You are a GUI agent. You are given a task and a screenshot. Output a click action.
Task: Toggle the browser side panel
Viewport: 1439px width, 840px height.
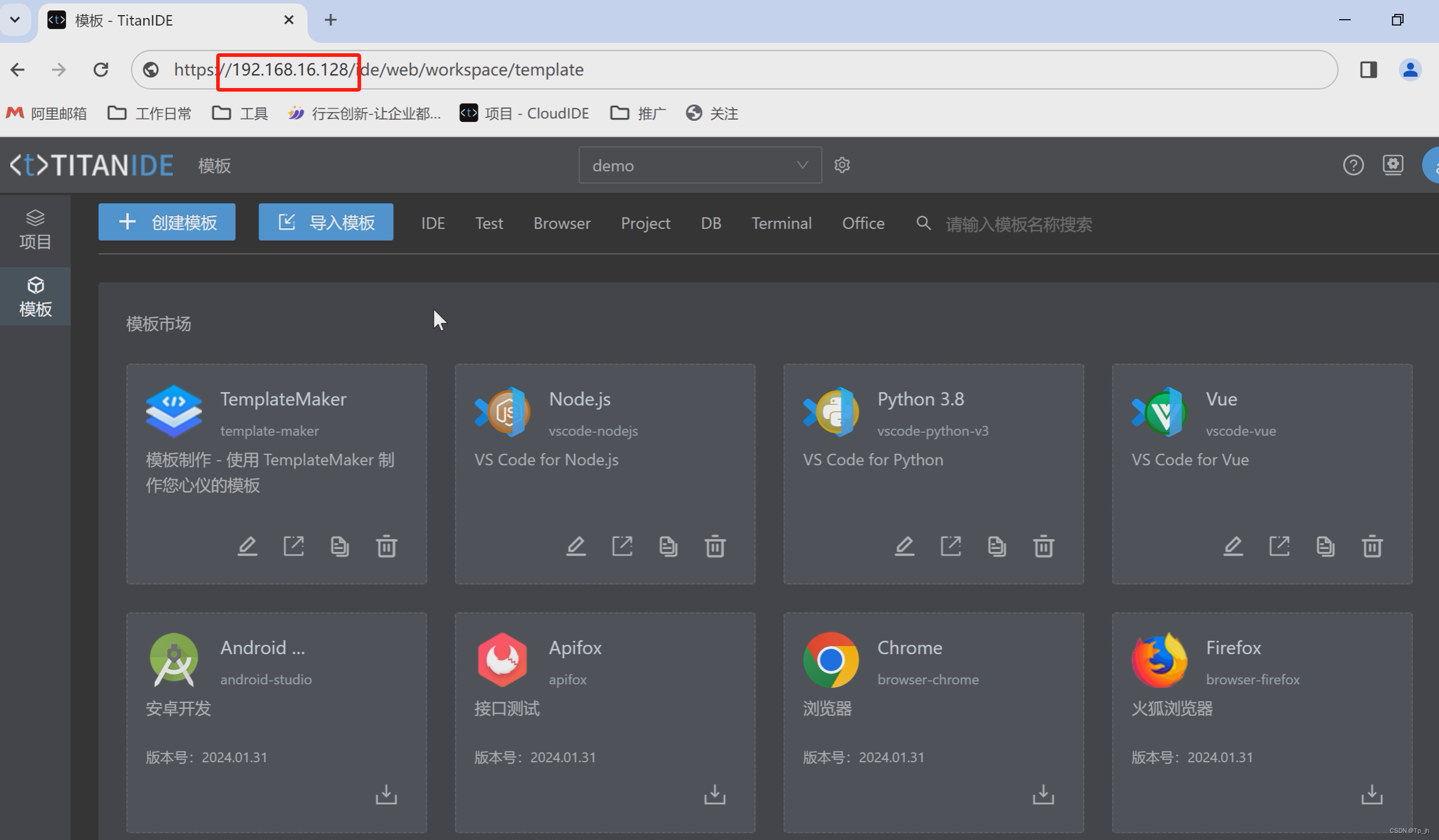tap(1368, 69)
